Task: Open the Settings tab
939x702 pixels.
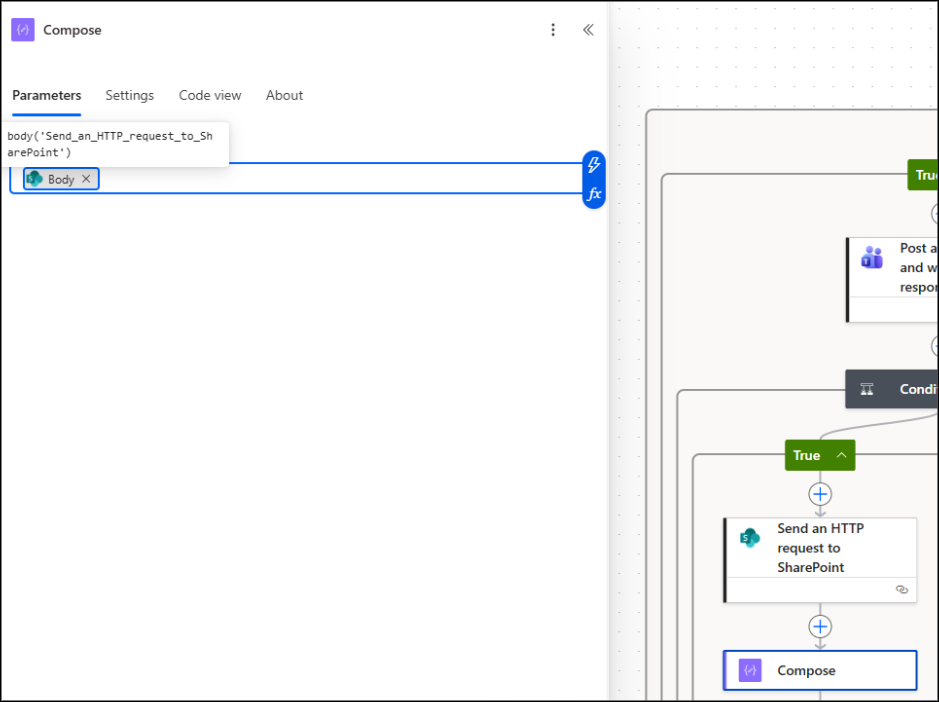Action: point(130,95)
